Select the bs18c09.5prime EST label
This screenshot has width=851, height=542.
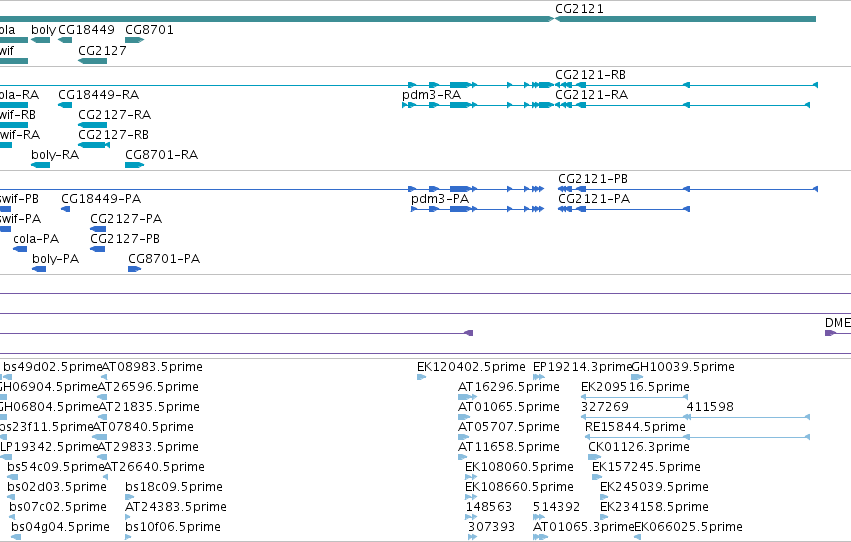point(174,488)
